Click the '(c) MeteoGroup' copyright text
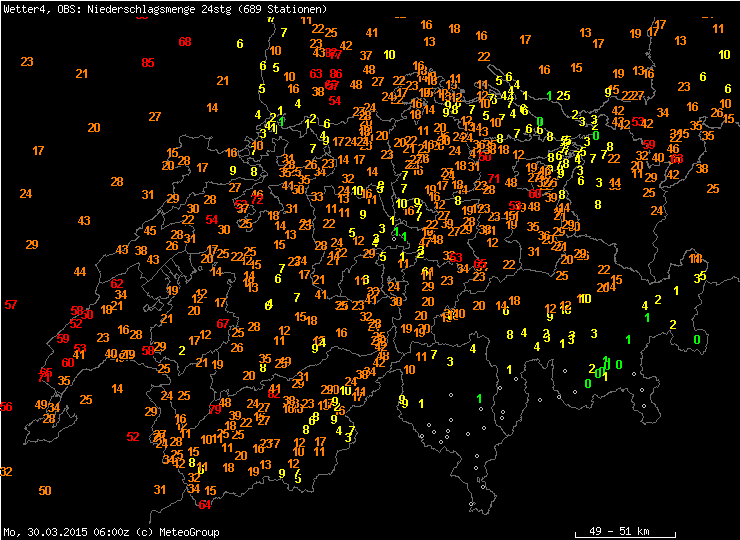This screenshot has height=540, width=740. coord(178,532)
